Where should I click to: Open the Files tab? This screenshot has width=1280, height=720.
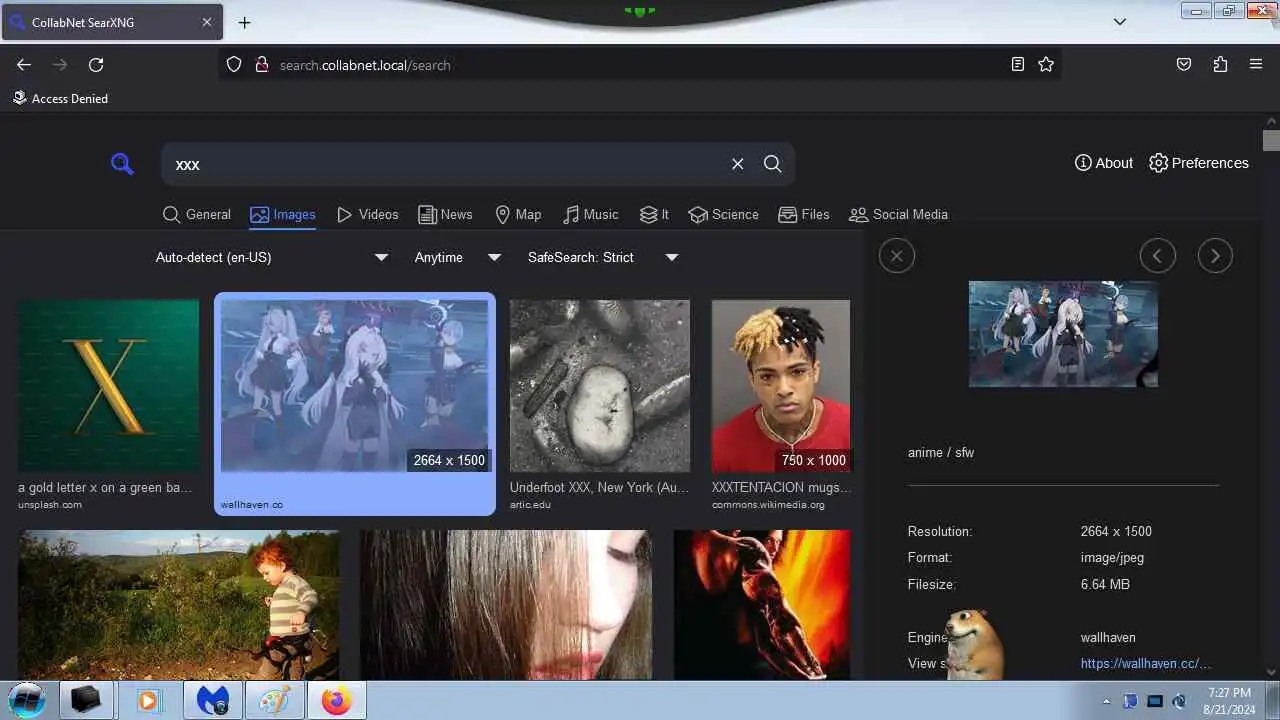804,214
